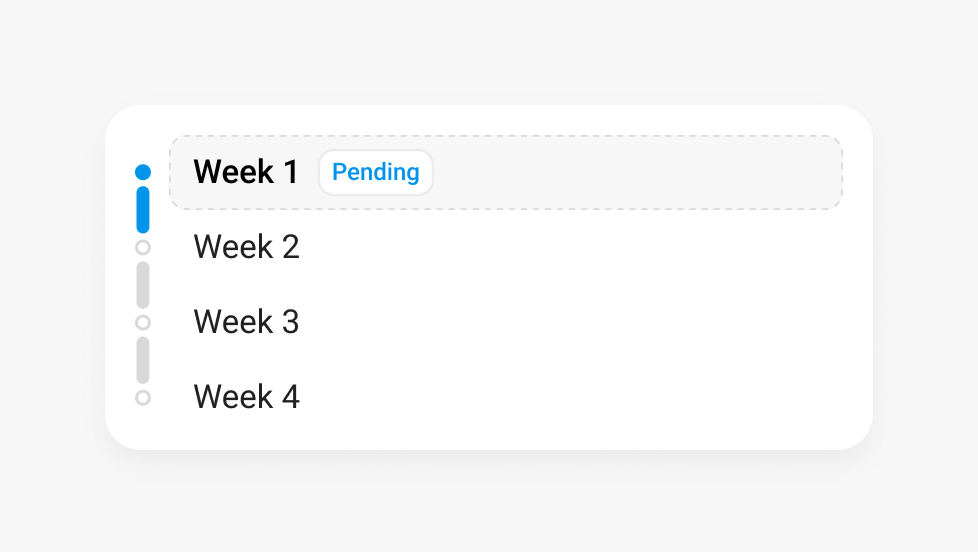Viewport: 978px width, 552px height.
Task: Click the empty row area right of Week 4
Action: [570, 397]
